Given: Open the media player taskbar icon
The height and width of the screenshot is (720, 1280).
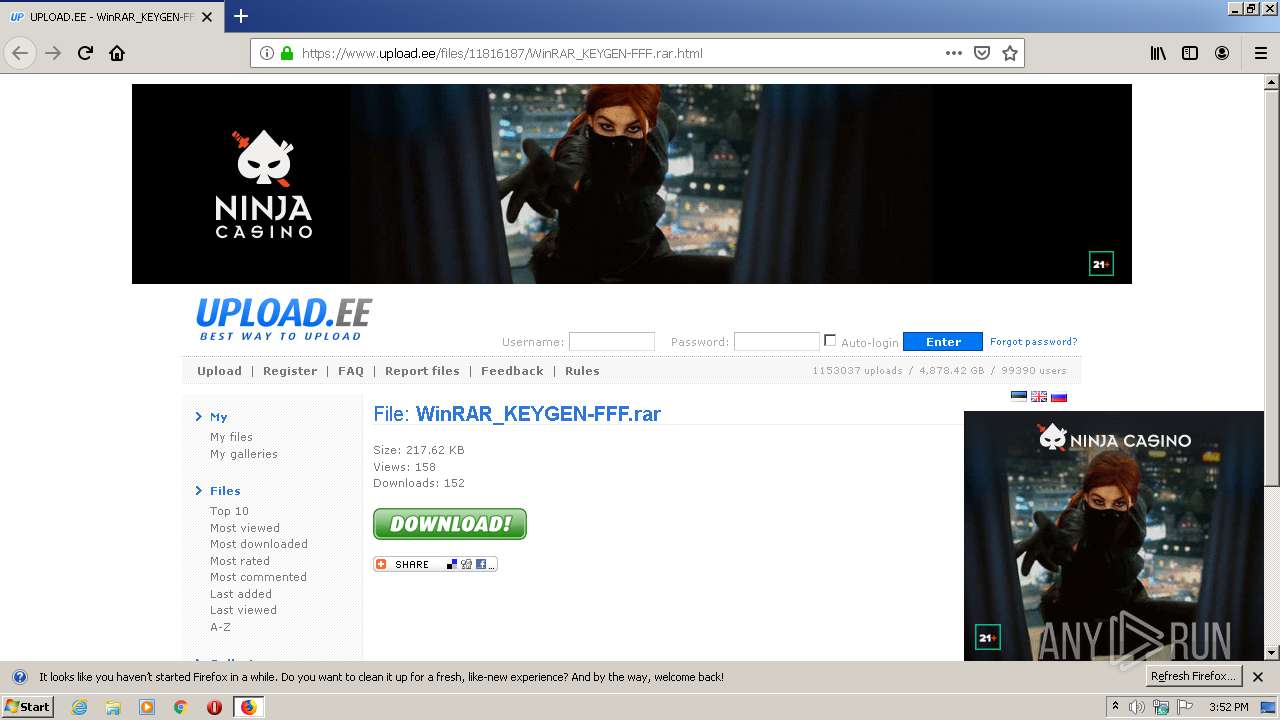Looking at the screenshot, I should coord(147,707).
